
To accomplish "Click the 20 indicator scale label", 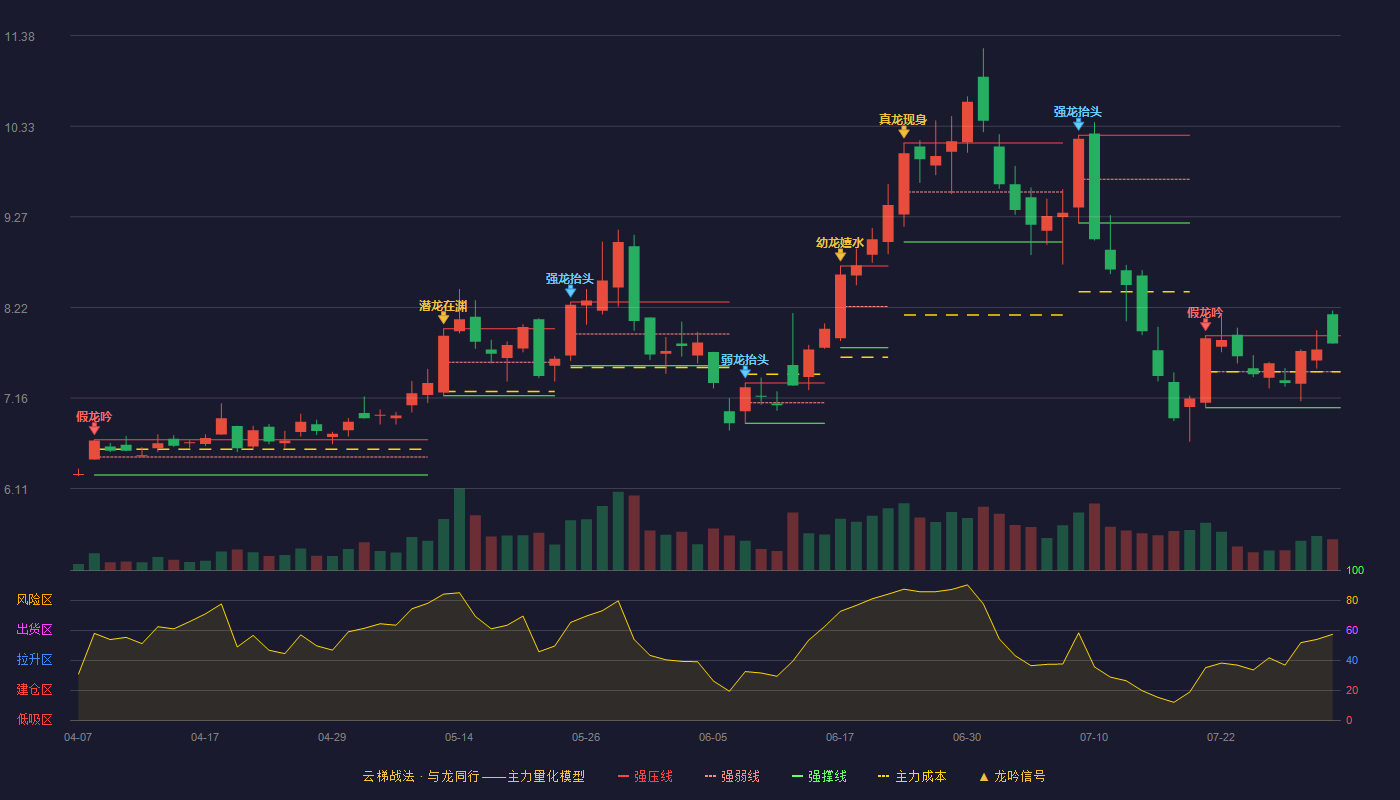I will [1352, 691].
